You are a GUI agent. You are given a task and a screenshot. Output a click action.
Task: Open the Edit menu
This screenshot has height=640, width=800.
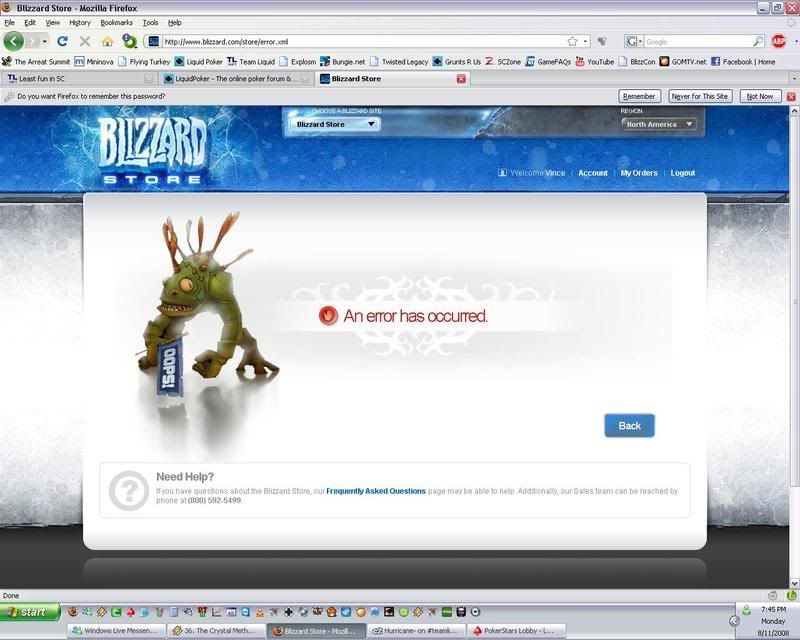pos(30,22)
